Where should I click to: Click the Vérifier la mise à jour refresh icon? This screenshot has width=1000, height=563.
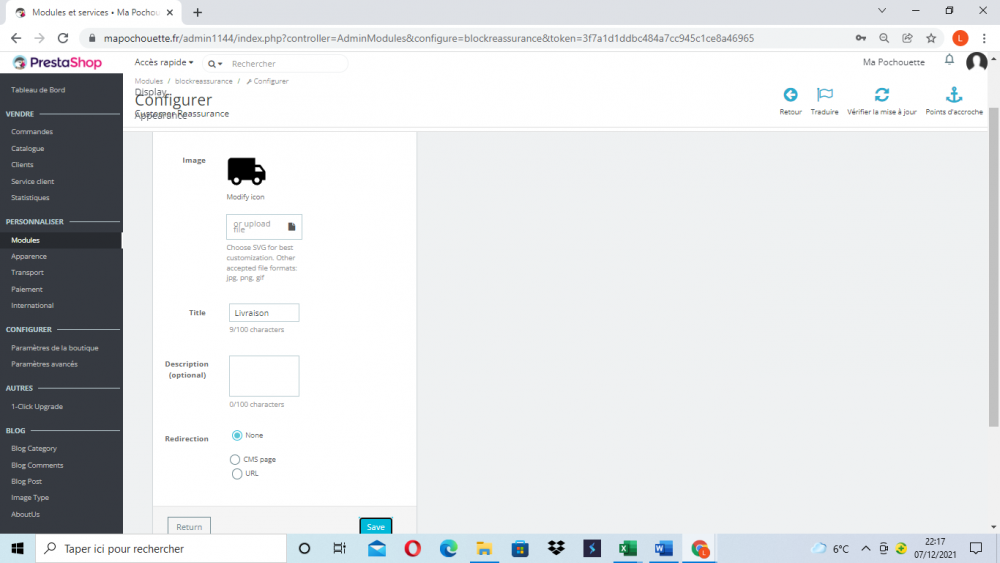click(881, 95)
